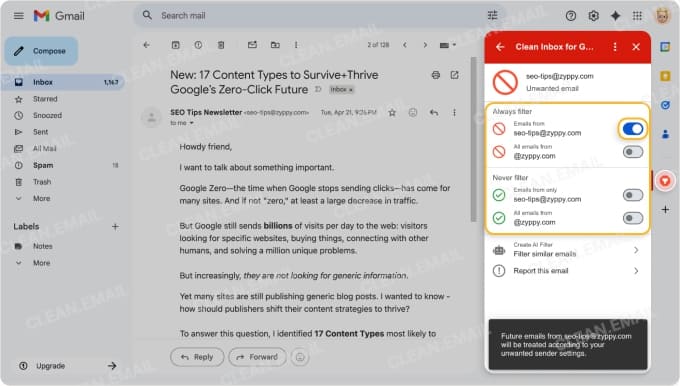The width and height of the screenshot is (680, 386).
Task: Open Gmail settings gear
Action: pos(593,16)
